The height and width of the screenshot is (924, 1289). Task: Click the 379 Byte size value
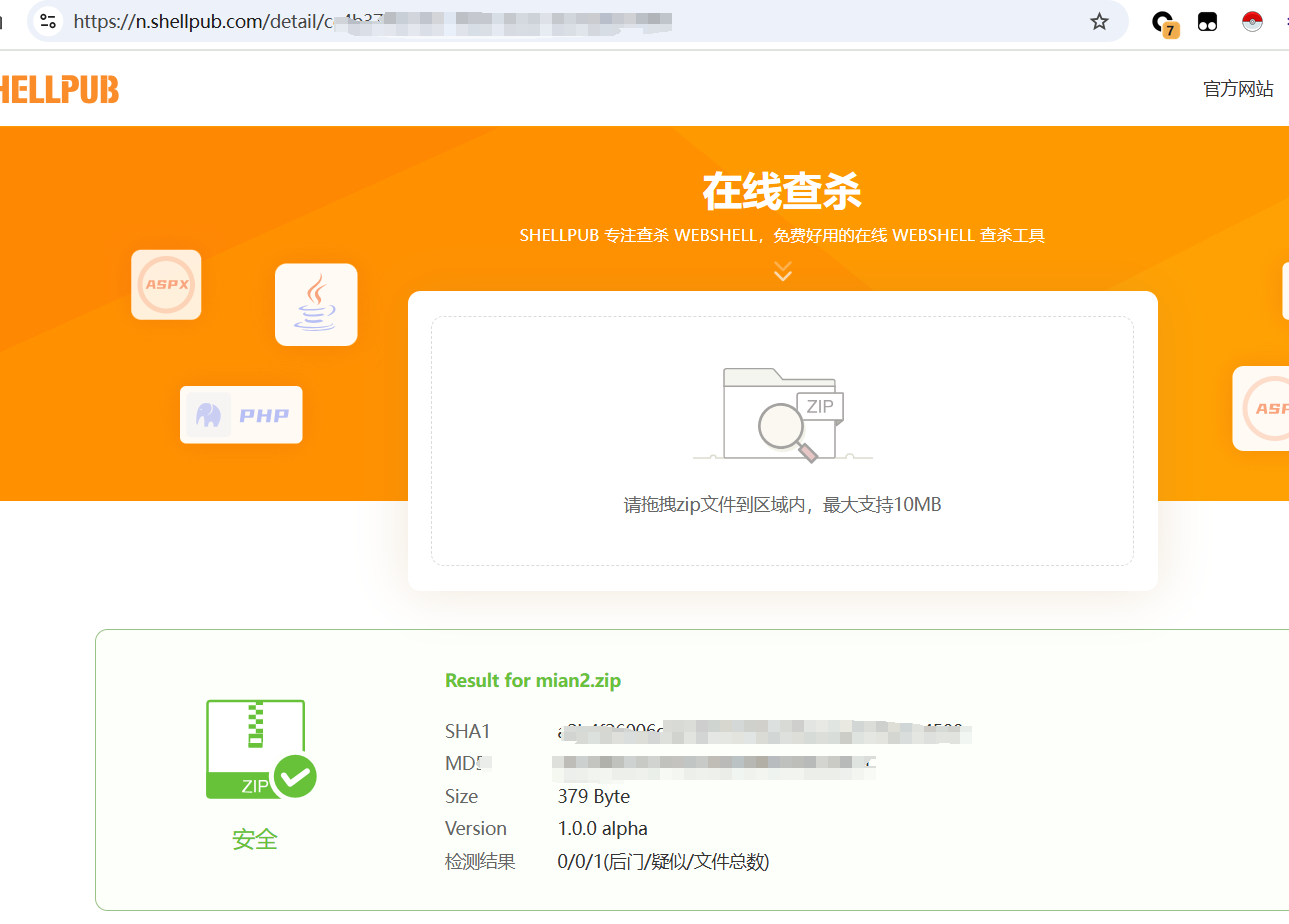594,796
